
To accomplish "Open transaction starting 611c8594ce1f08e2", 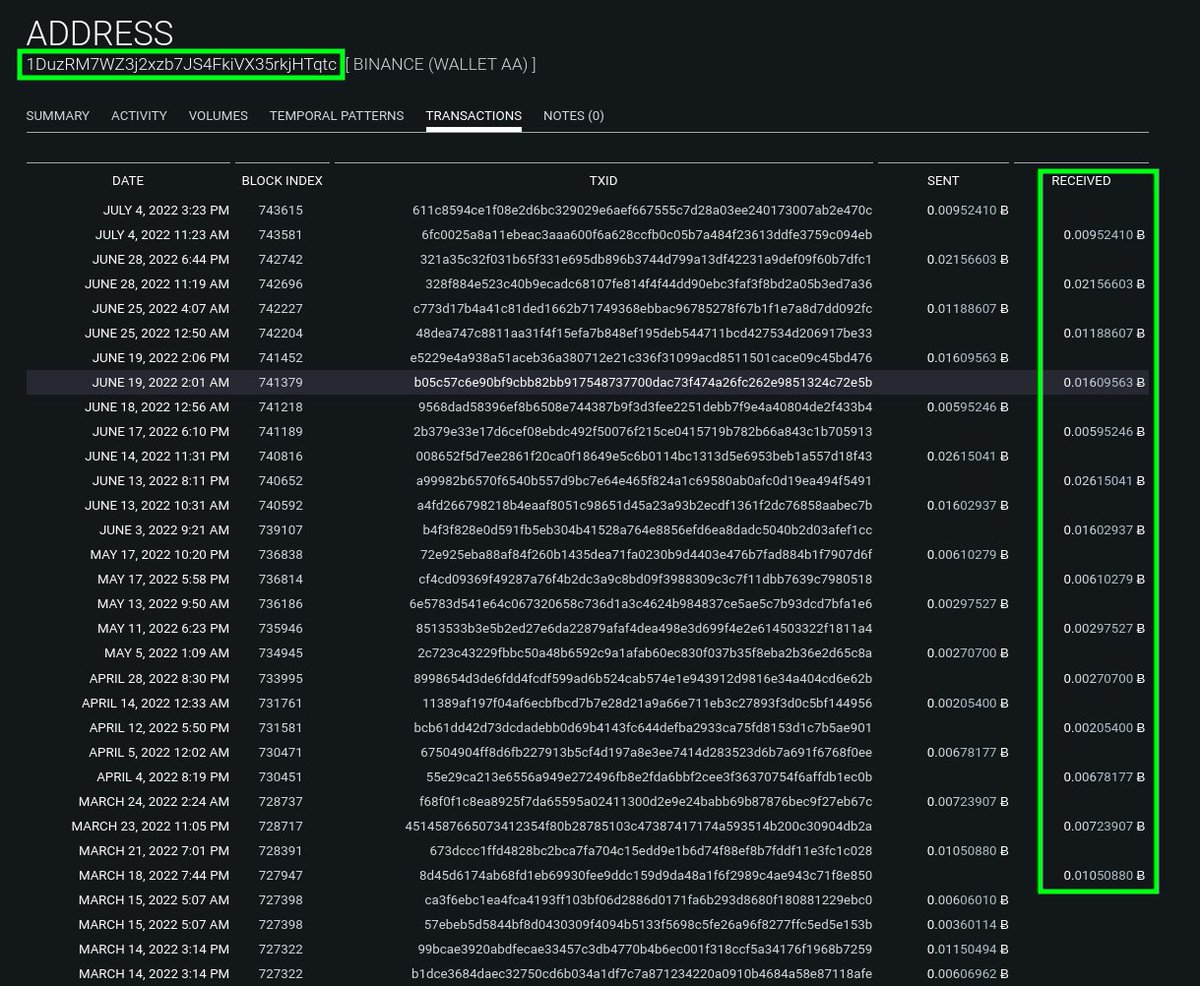I will pos(642,210).
